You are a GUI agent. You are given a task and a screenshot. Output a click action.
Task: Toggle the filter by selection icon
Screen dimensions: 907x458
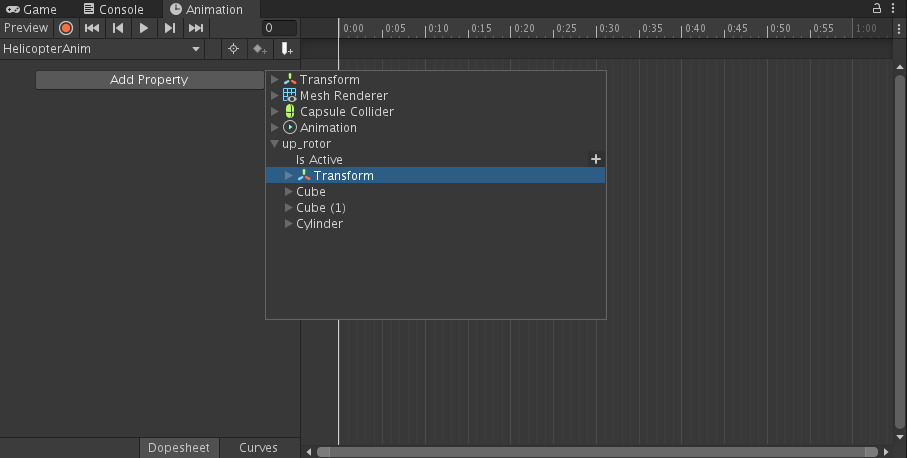click(234, 49)
